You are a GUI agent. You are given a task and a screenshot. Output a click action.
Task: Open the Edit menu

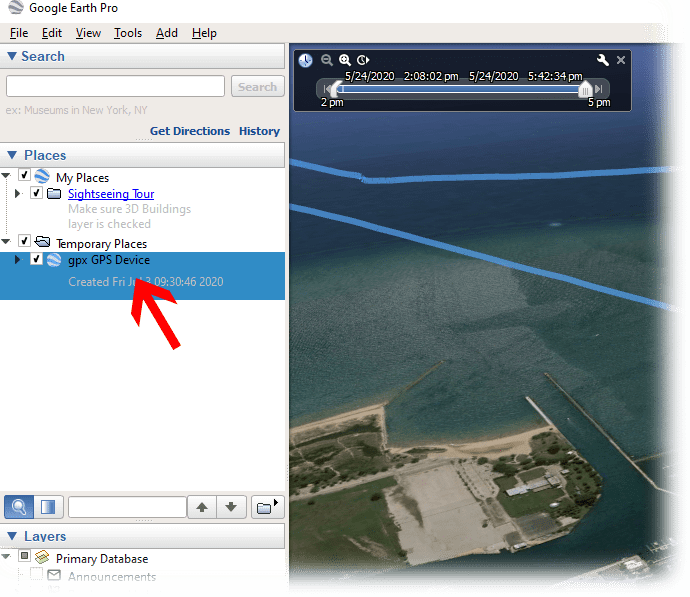click(52, 33)
